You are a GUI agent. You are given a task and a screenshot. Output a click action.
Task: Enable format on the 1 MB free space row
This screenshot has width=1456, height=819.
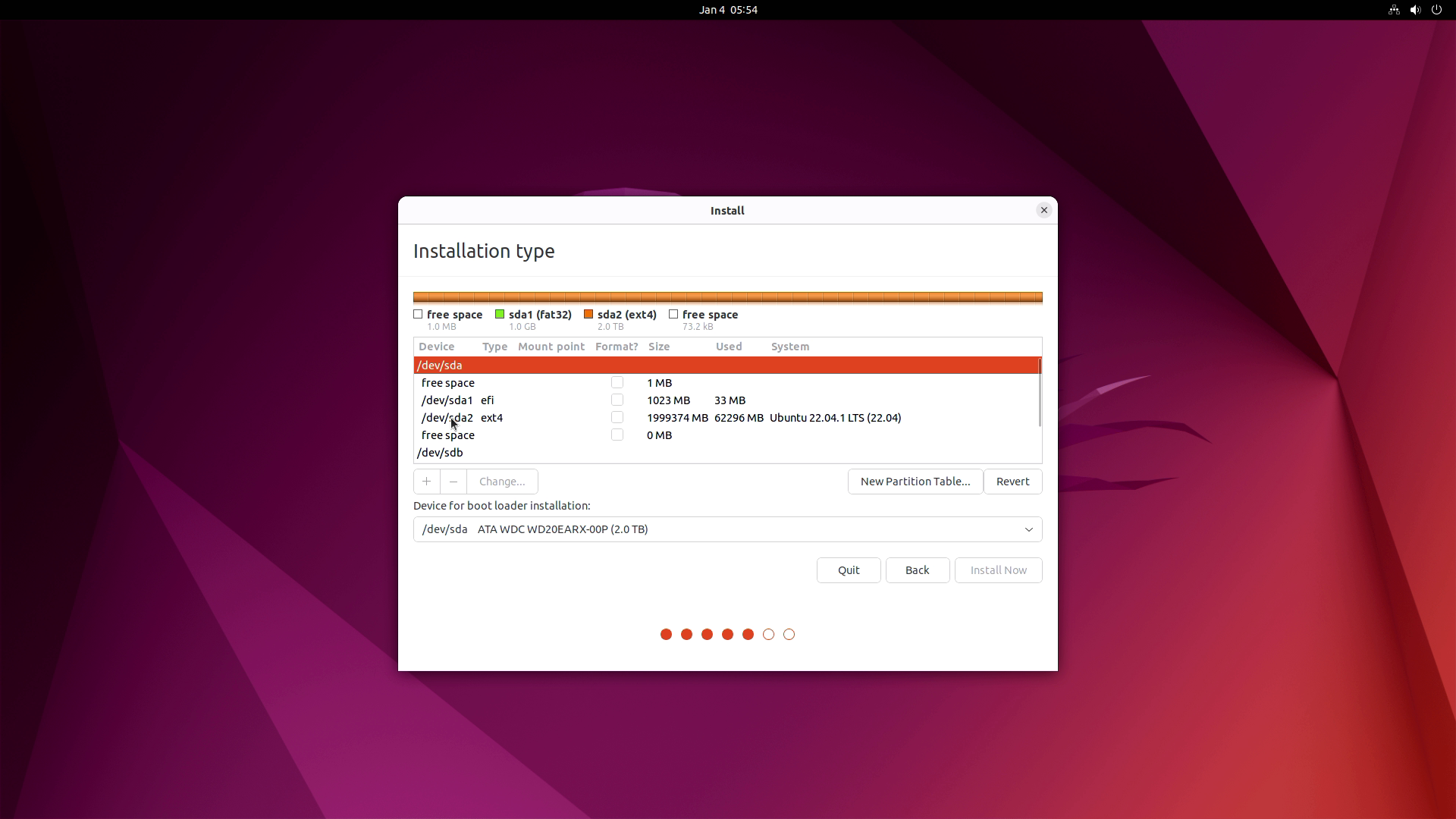(617, 382)
